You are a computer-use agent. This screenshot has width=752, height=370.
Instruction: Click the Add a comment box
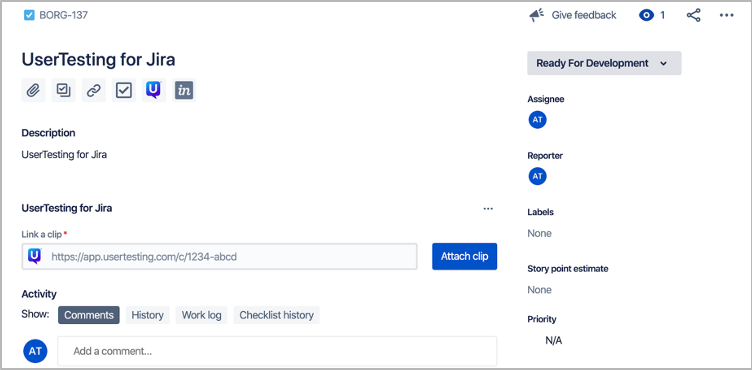point(277,351)
